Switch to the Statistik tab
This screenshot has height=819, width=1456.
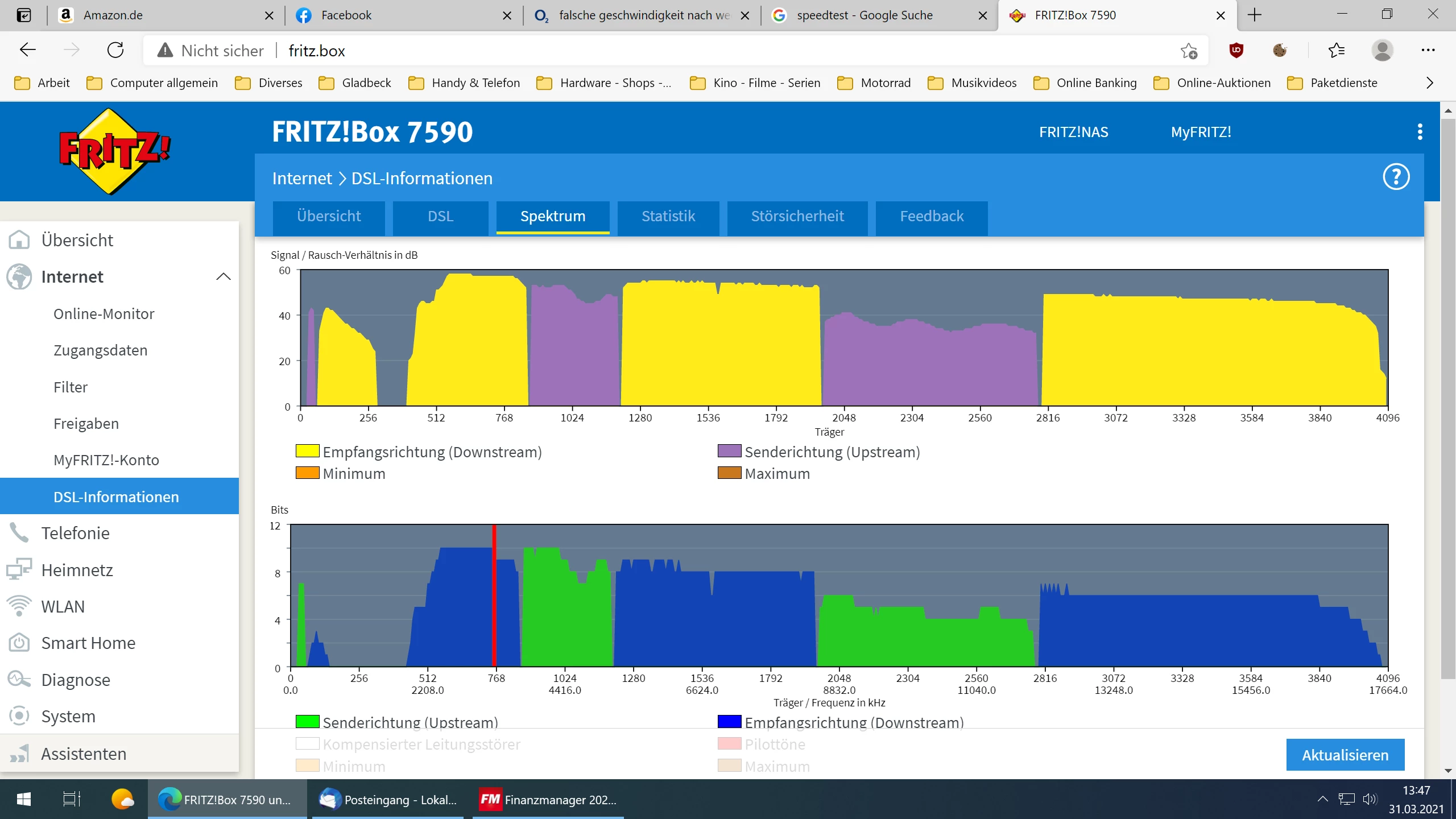click(668, 217)
